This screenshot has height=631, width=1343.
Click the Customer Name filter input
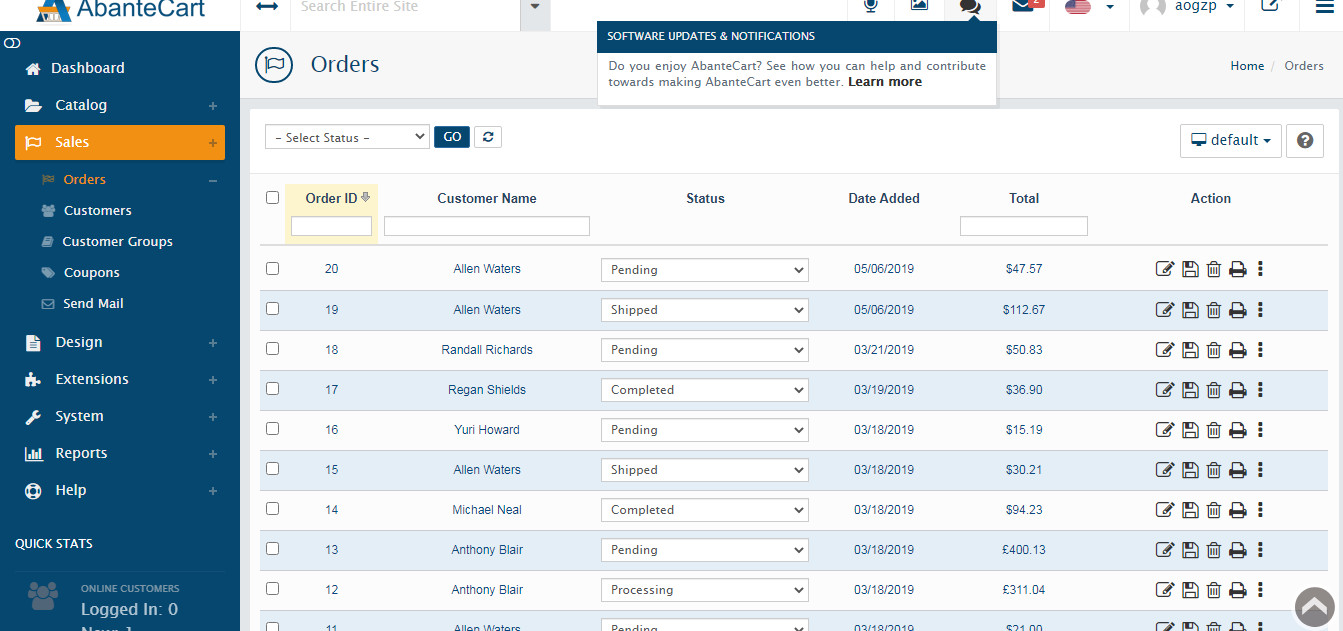point(487,227)
